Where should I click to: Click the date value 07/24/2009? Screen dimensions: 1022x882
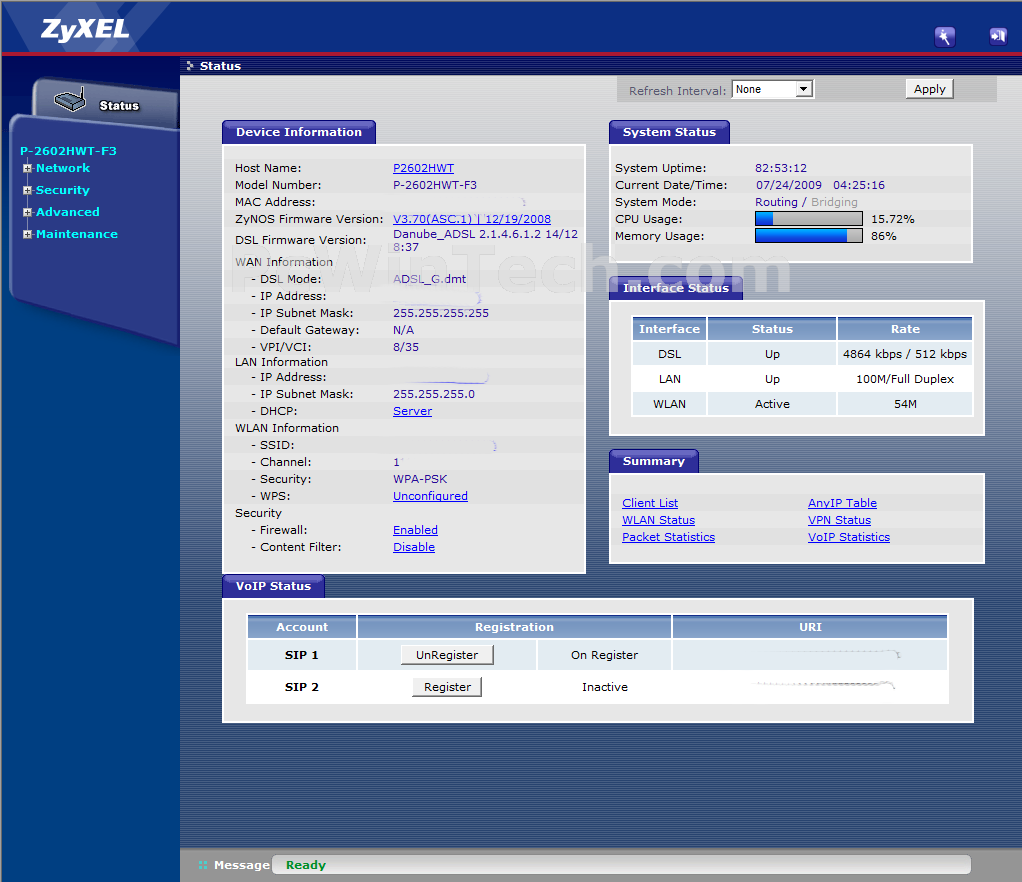(x=788, y=185)
